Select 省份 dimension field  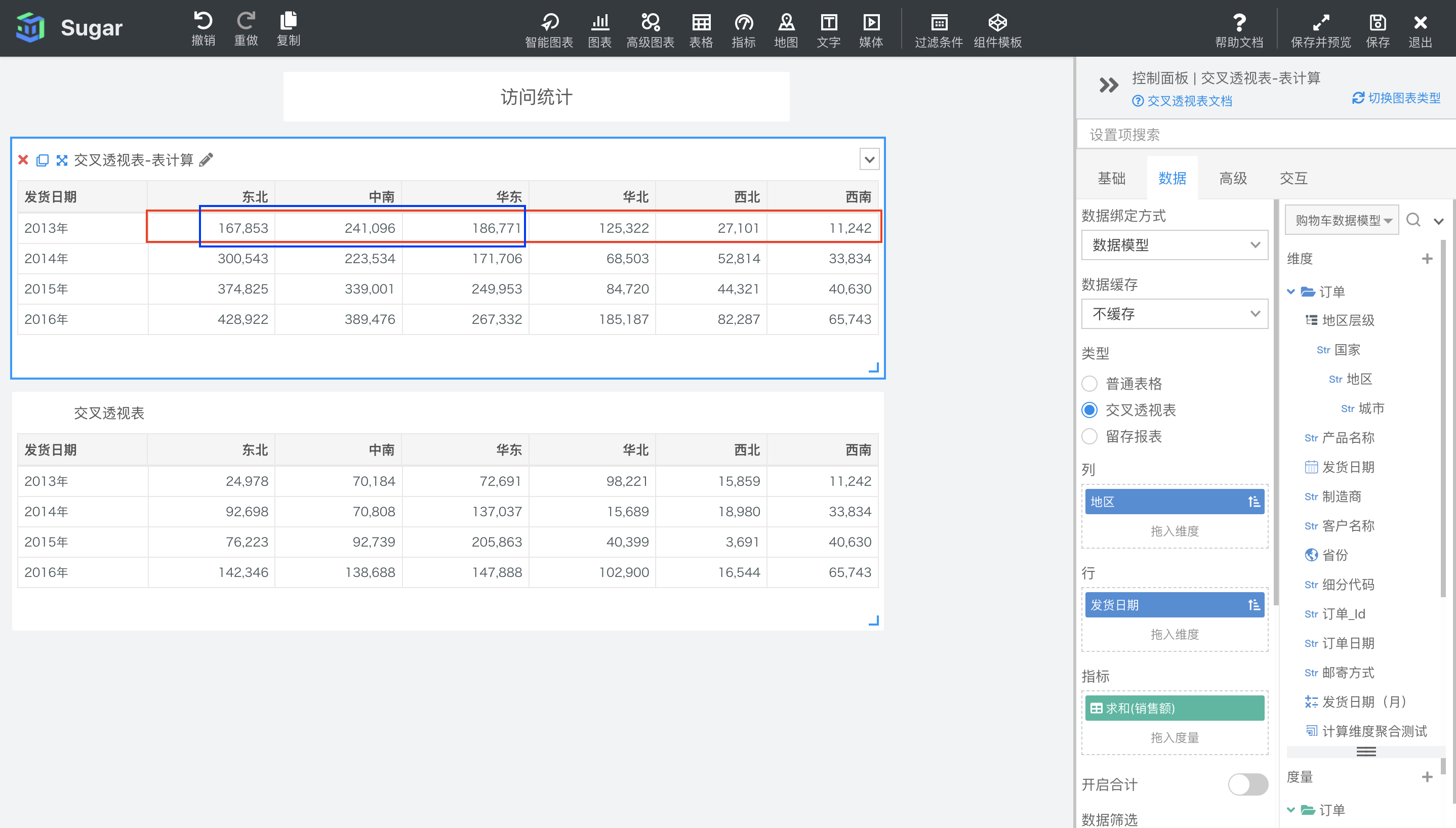click(x=1327, y=555)
